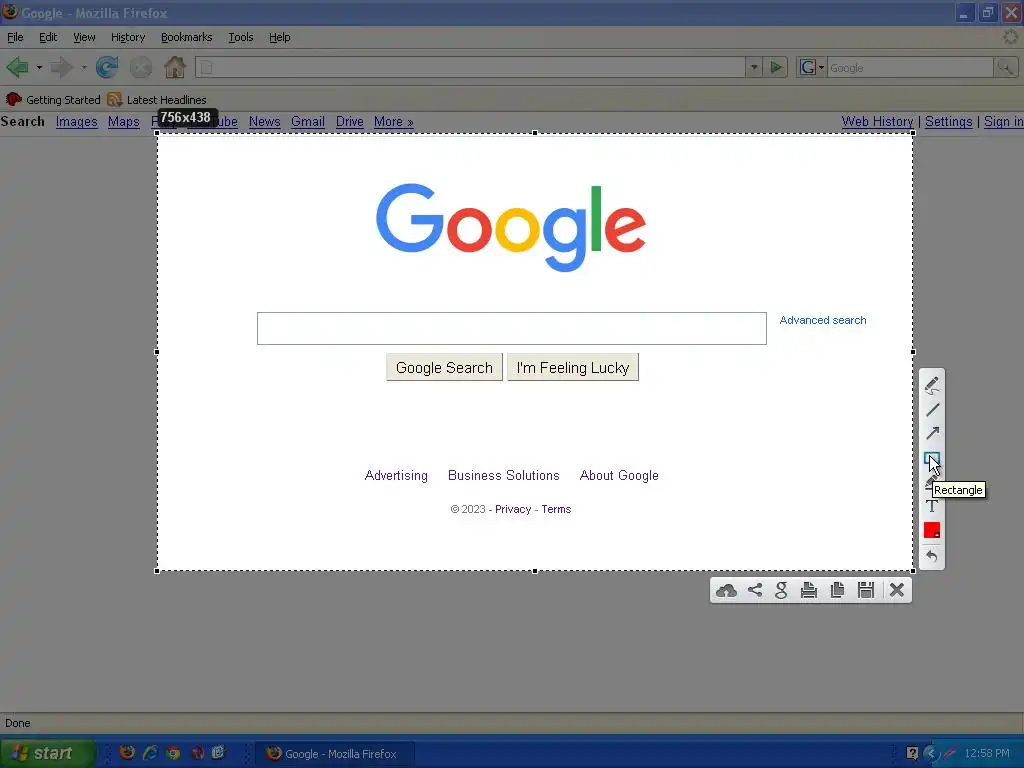
Task: Click the Maps link
Action: (123, 121)
